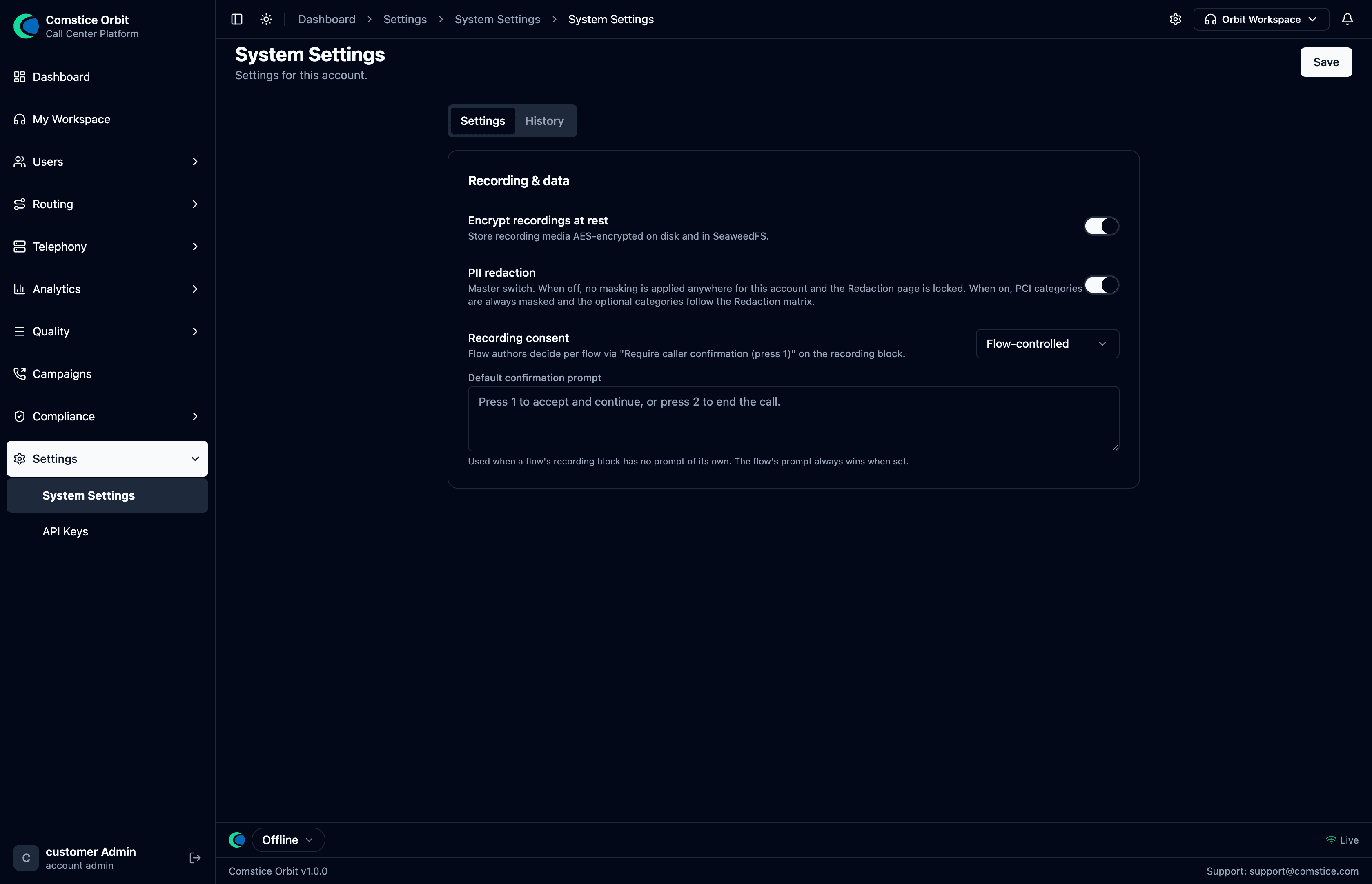Switch theme with the sun icon
Image resolution: width=1372 pixels, height=884 pixels.
pos(266,20)
